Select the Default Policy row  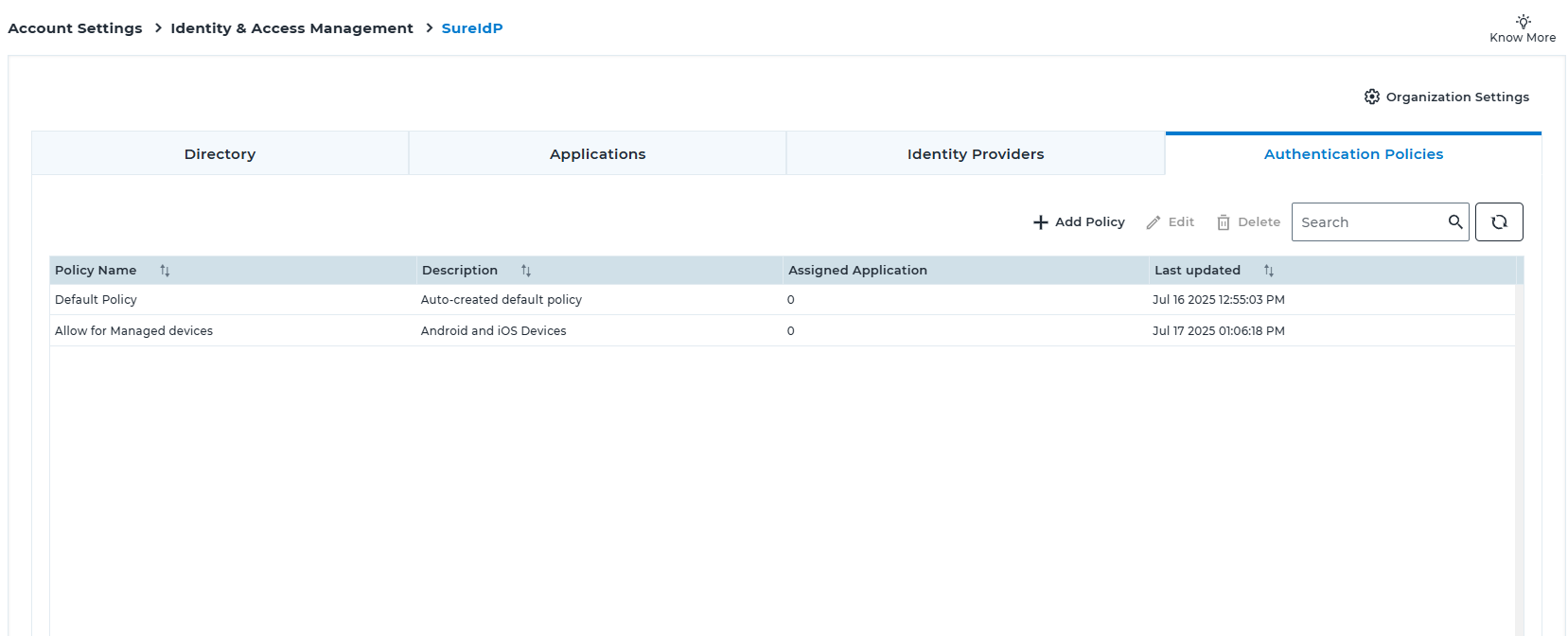click(x=96, y=300)
